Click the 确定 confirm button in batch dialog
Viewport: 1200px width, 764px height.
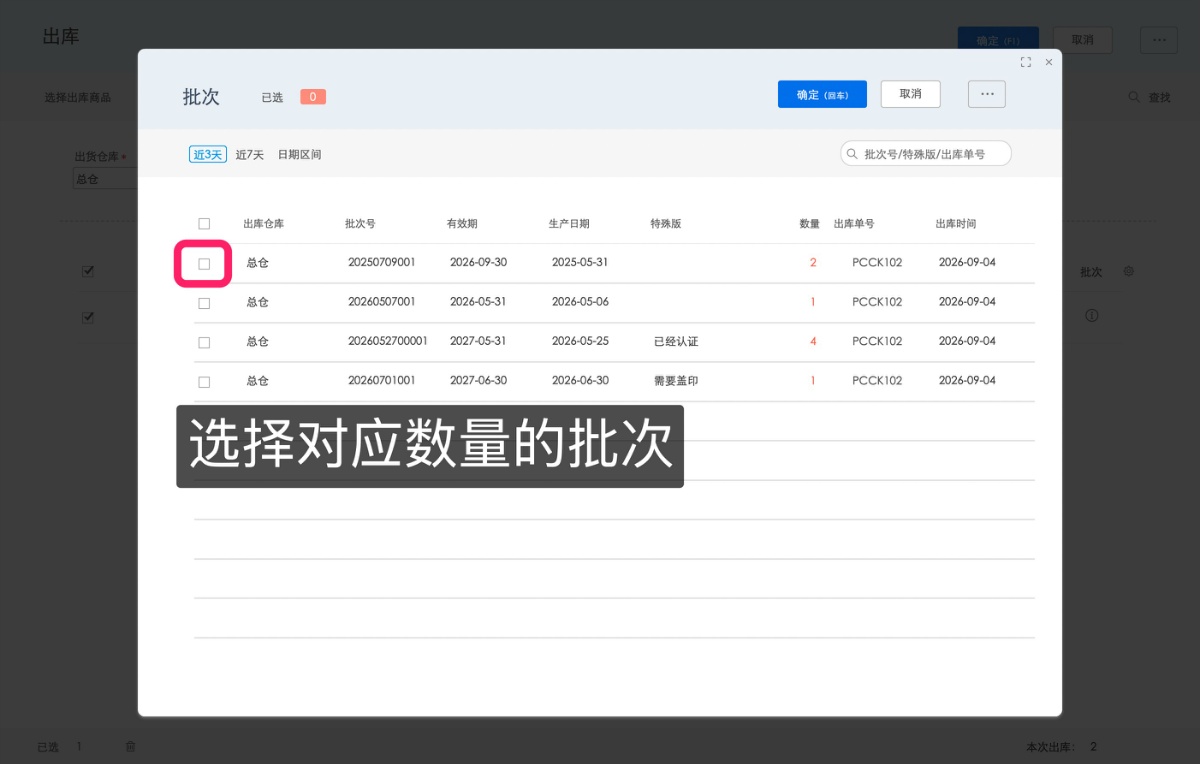822,94
